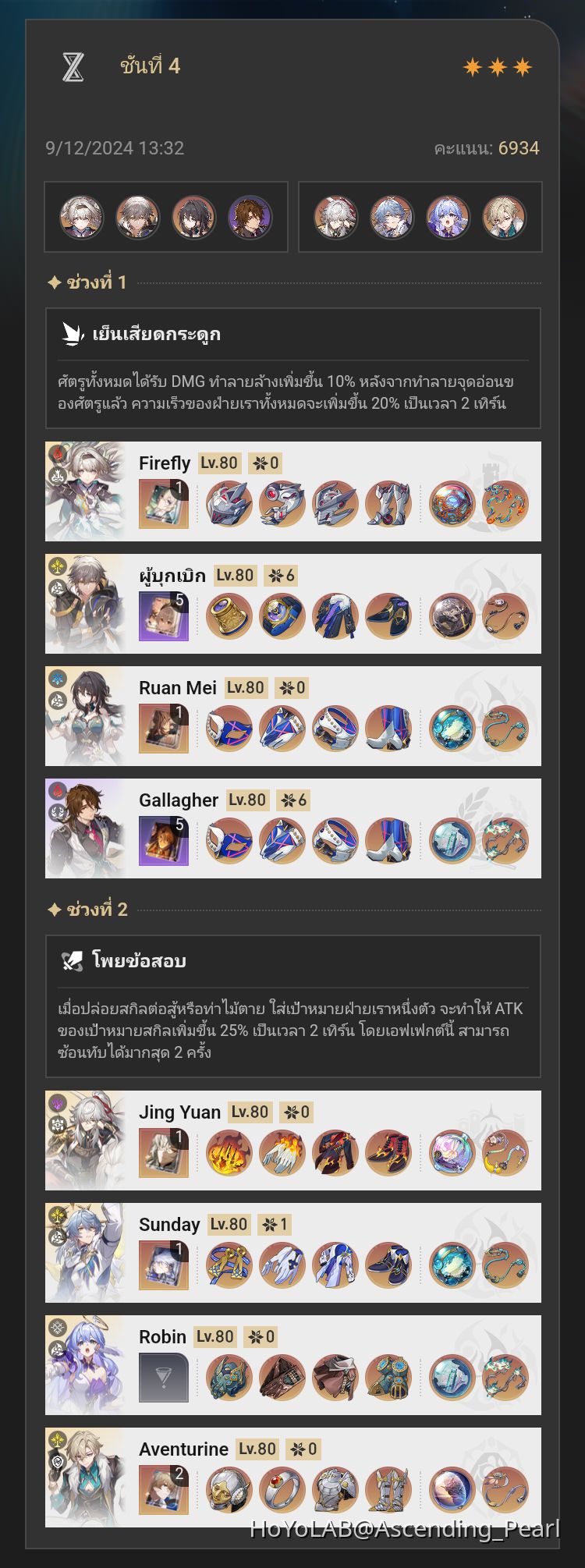Select Jing Yuan avatar in second team

[336, 217]
